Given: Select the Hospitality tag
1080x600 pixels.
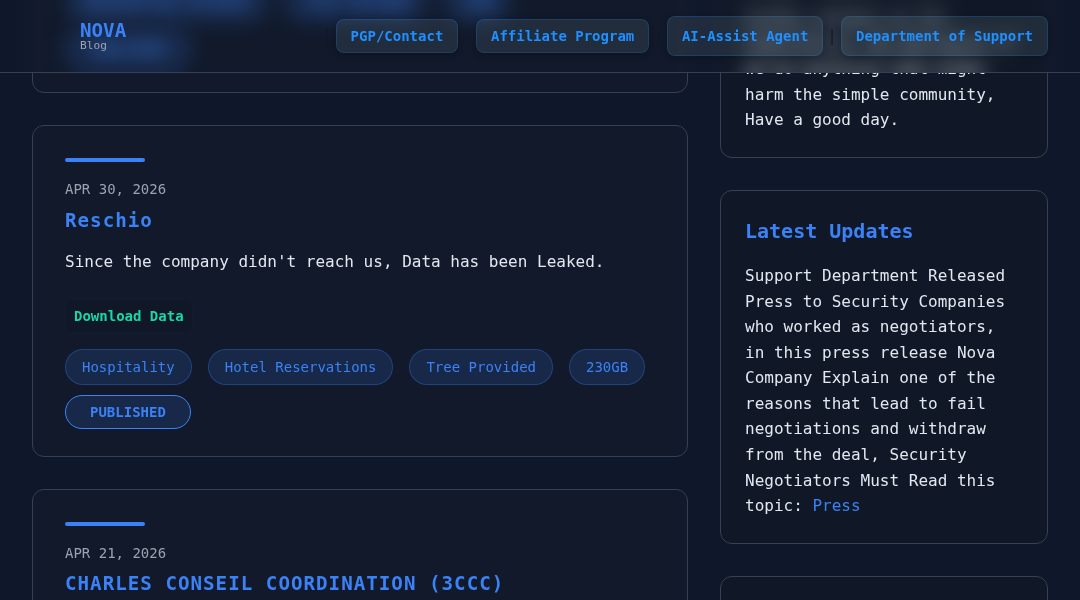Looking at the screenshot, I should 128,367.
